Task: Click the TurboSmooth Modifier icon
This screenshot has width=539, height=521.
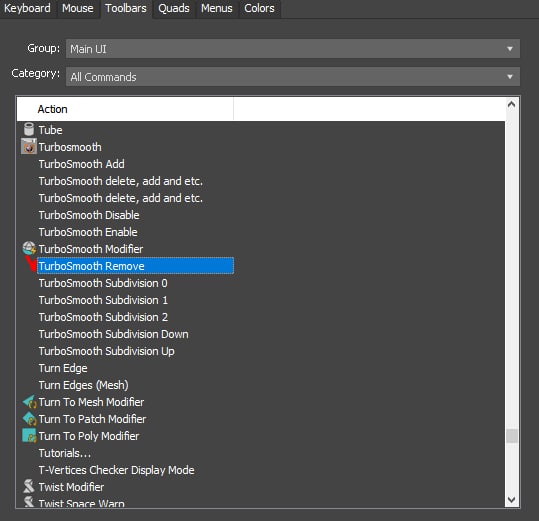Action: (x=29, y=248)
